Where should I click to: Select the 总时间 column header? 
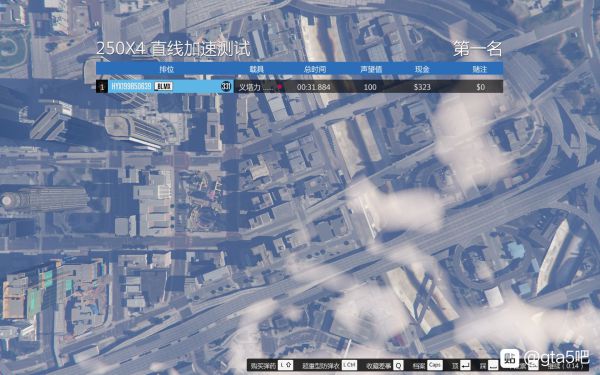click(315, 69)
